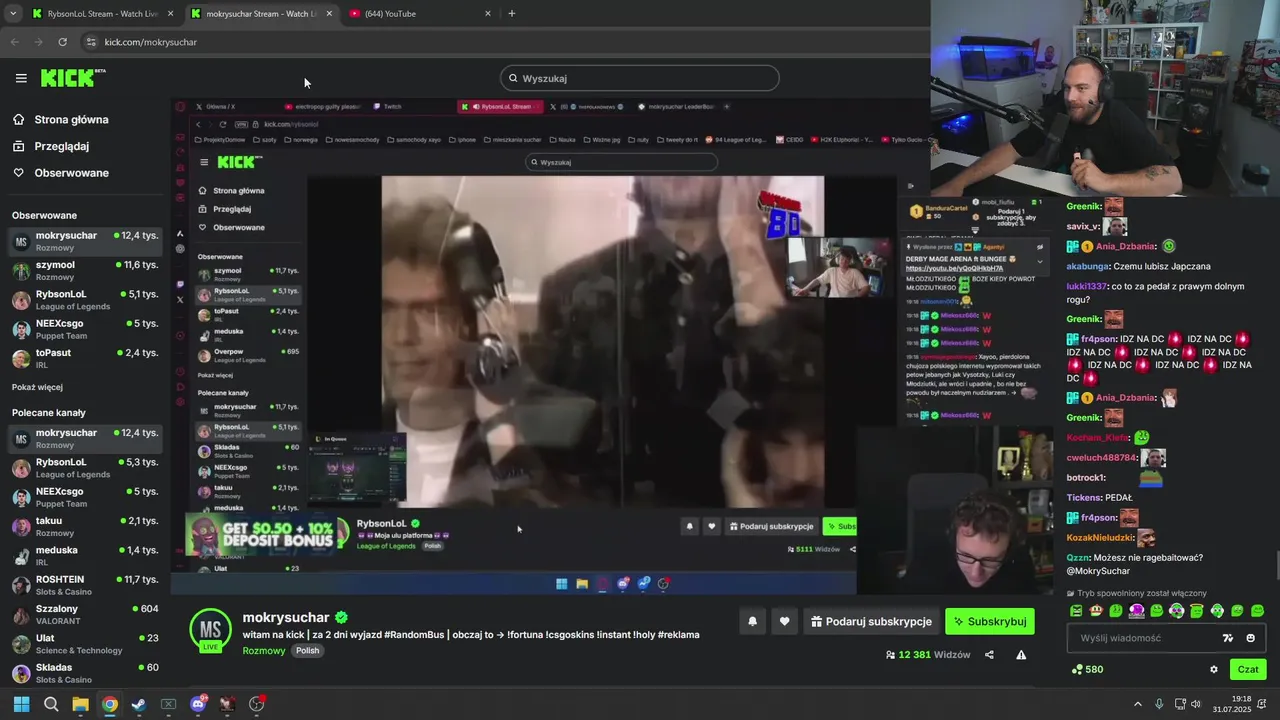The width and height of the screenshot is (1280, 720).
Task: Click the translate icon in chat input
Action: (x=1228, y=638)
